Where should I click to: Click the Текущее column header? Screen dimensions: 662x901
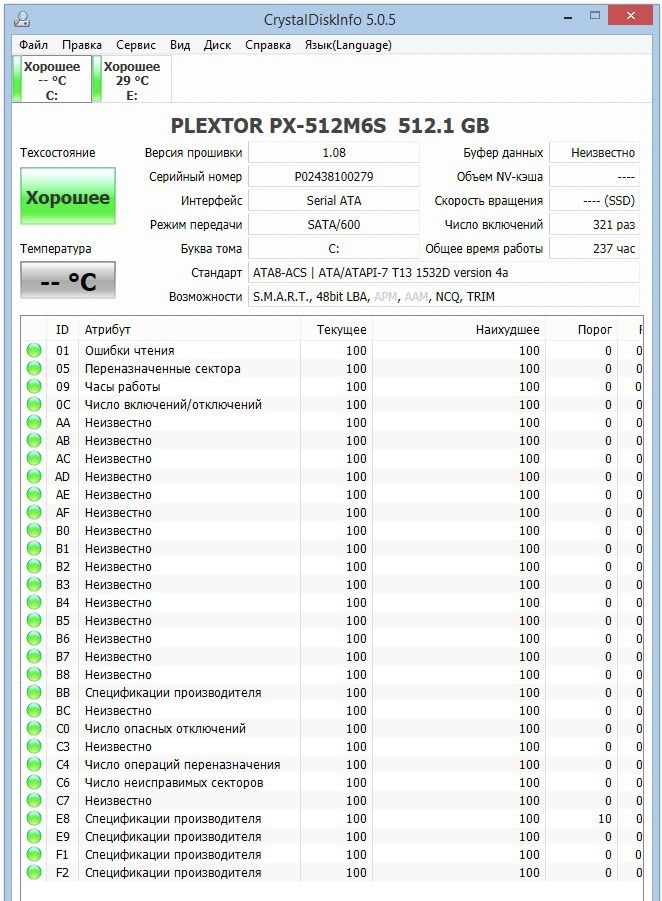pyautogui.click(x=336, y=330)
